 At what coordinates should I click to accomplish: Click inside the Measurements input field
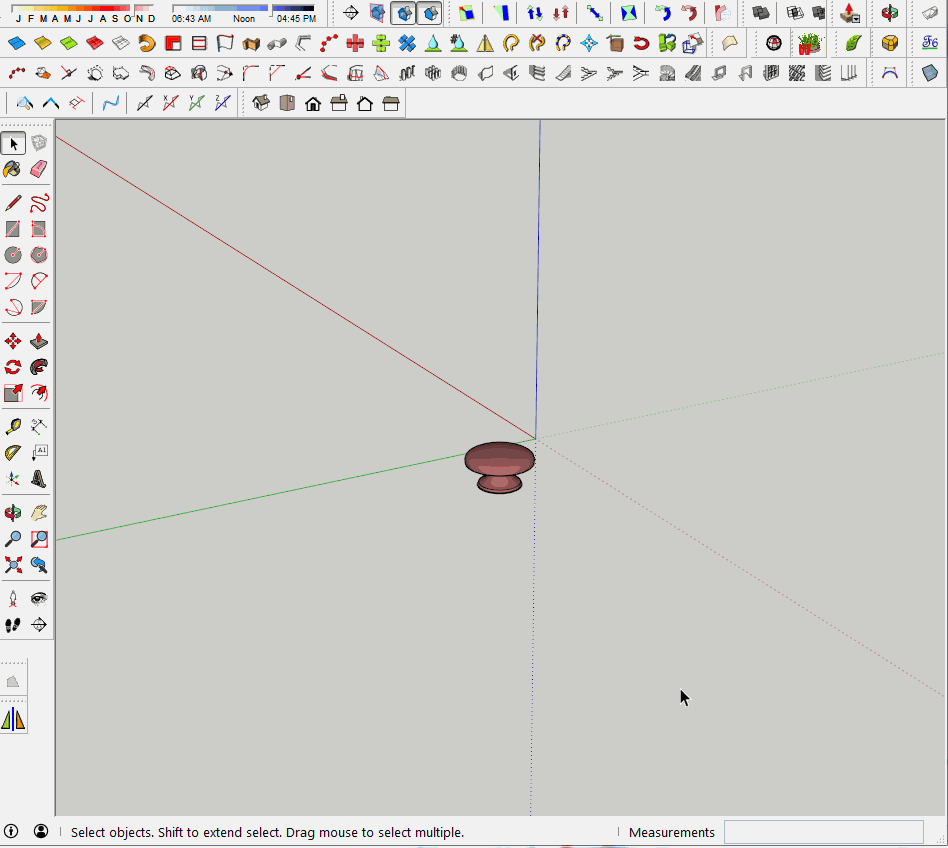(823, 831)
